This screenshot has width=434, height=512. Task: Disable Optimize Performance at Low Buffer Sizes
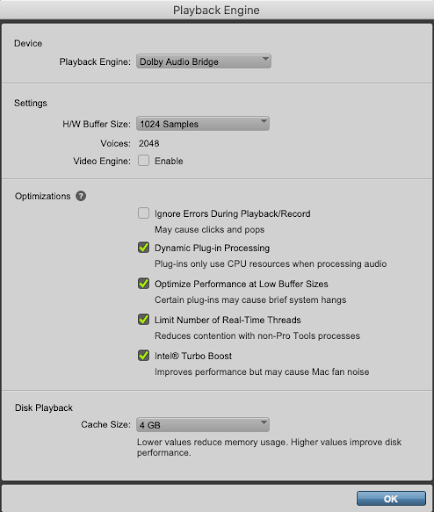(144, 284)
